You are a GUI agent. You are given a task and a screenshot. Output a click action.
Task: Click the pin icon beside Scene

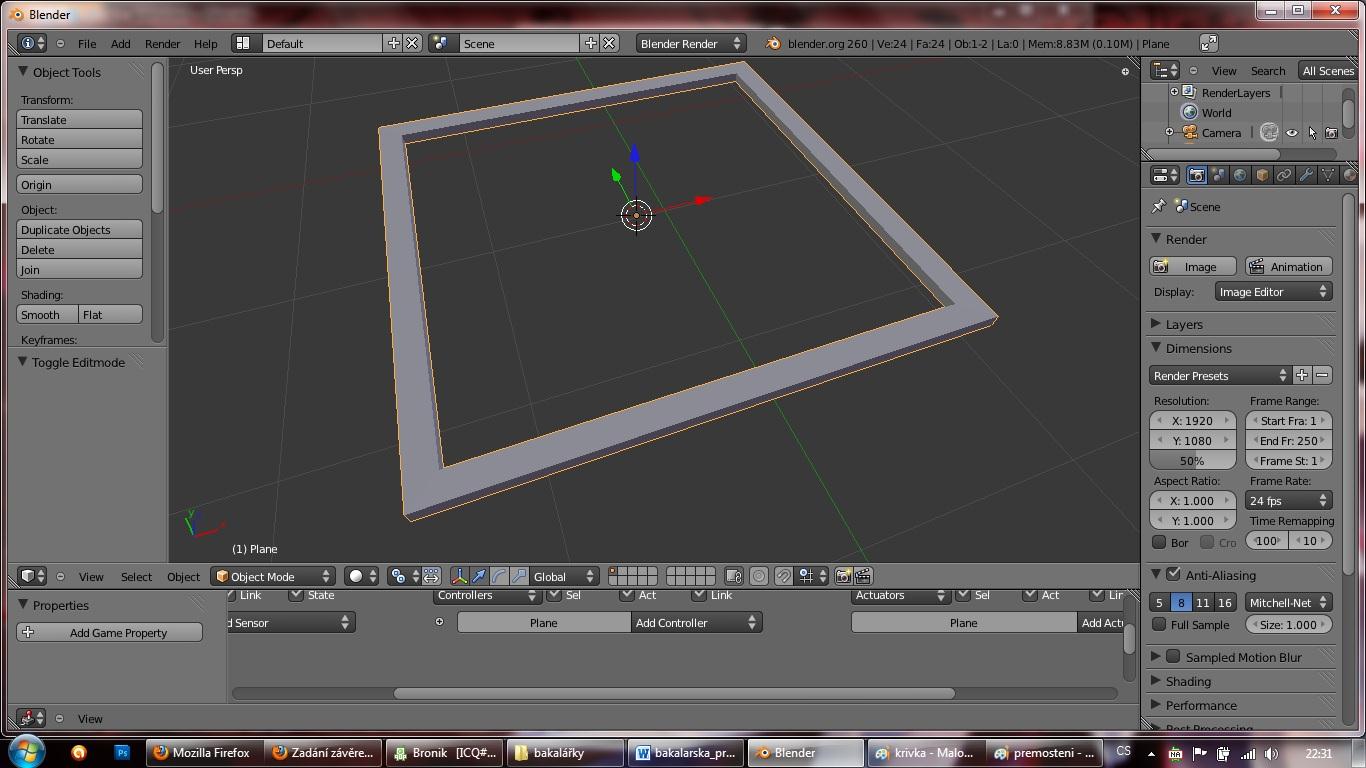pos(1159,206)
